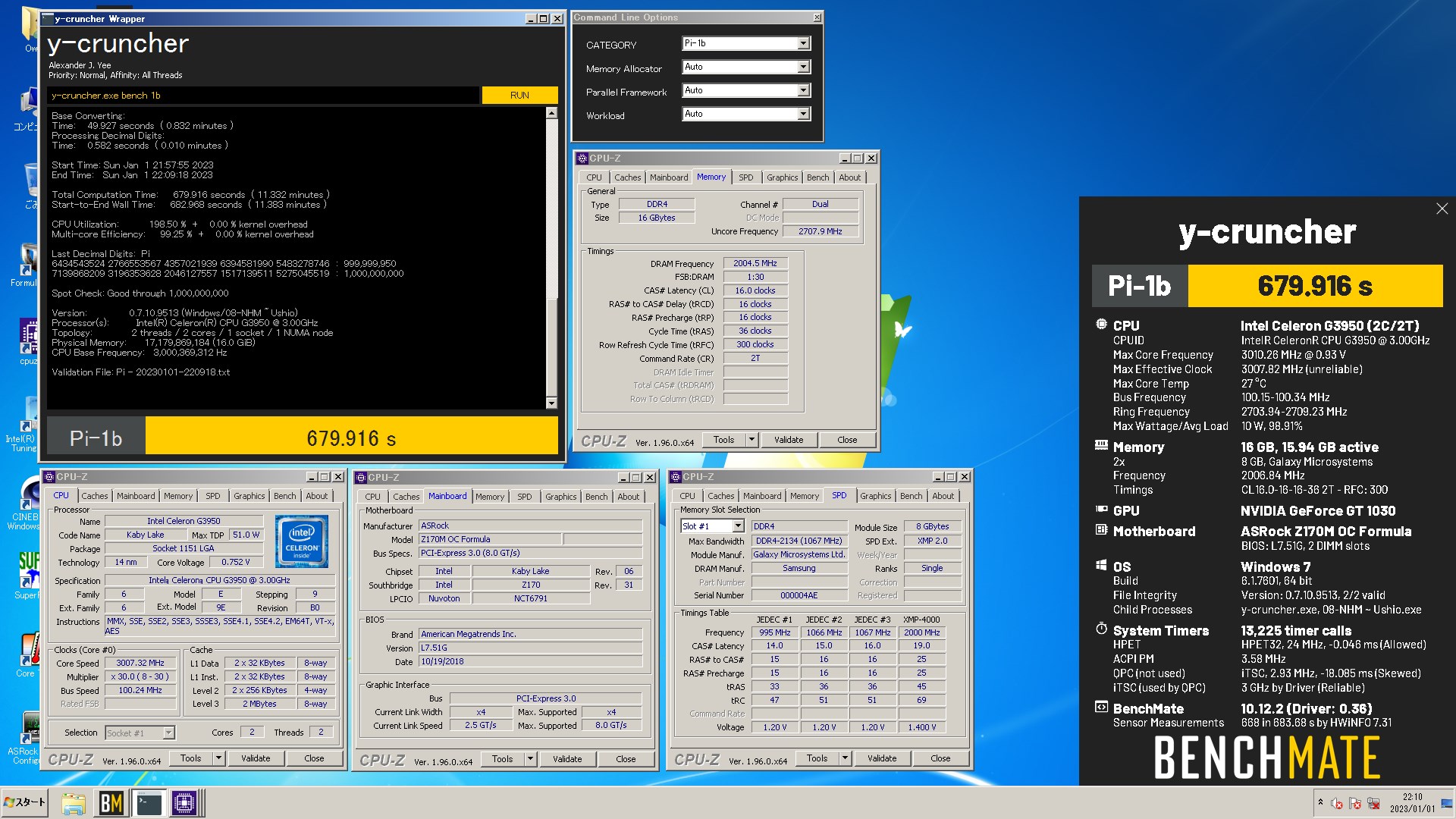1456x819 pixels.
Task: Click CPU-Z title icon in Memory window
Action: pyautogui.click(x=582, y=158)
